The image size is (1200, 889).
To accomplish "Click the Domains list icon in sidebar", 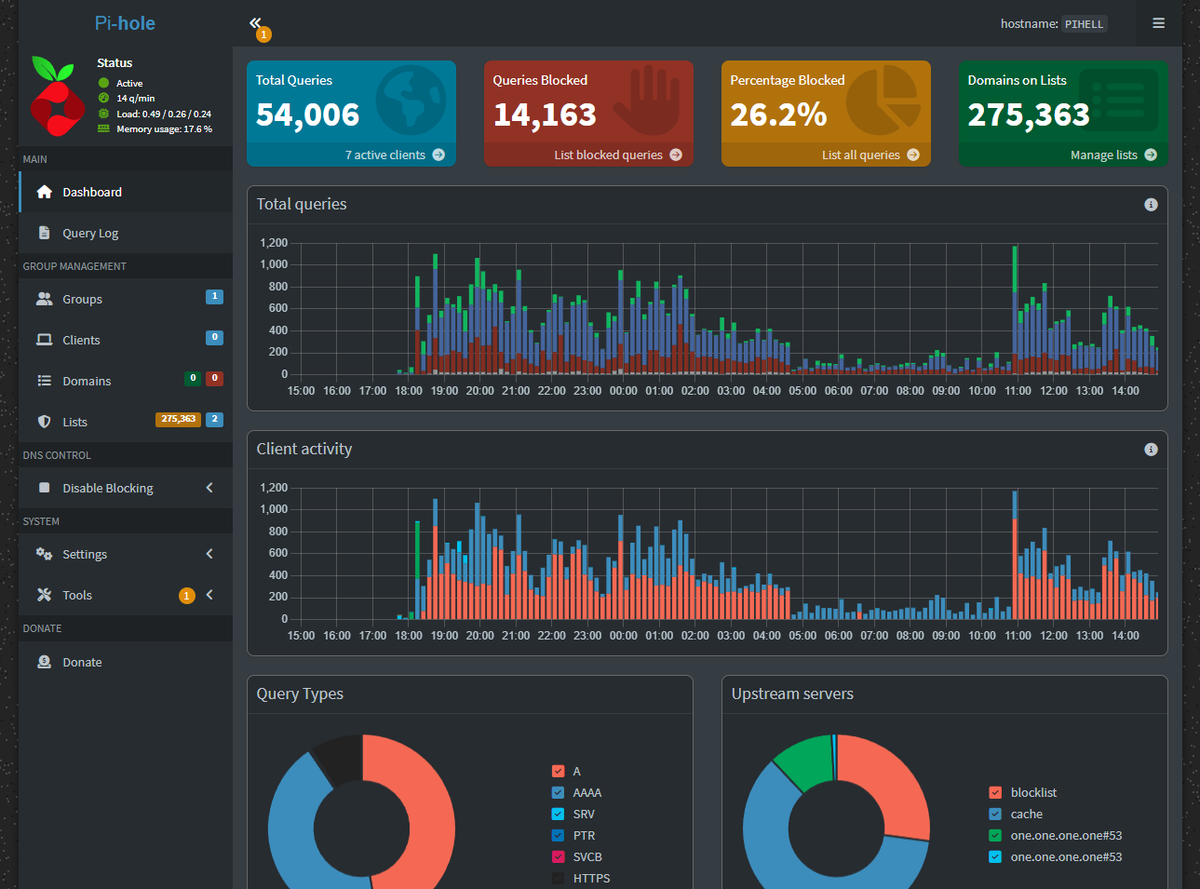I will click(x=44, y=381).
